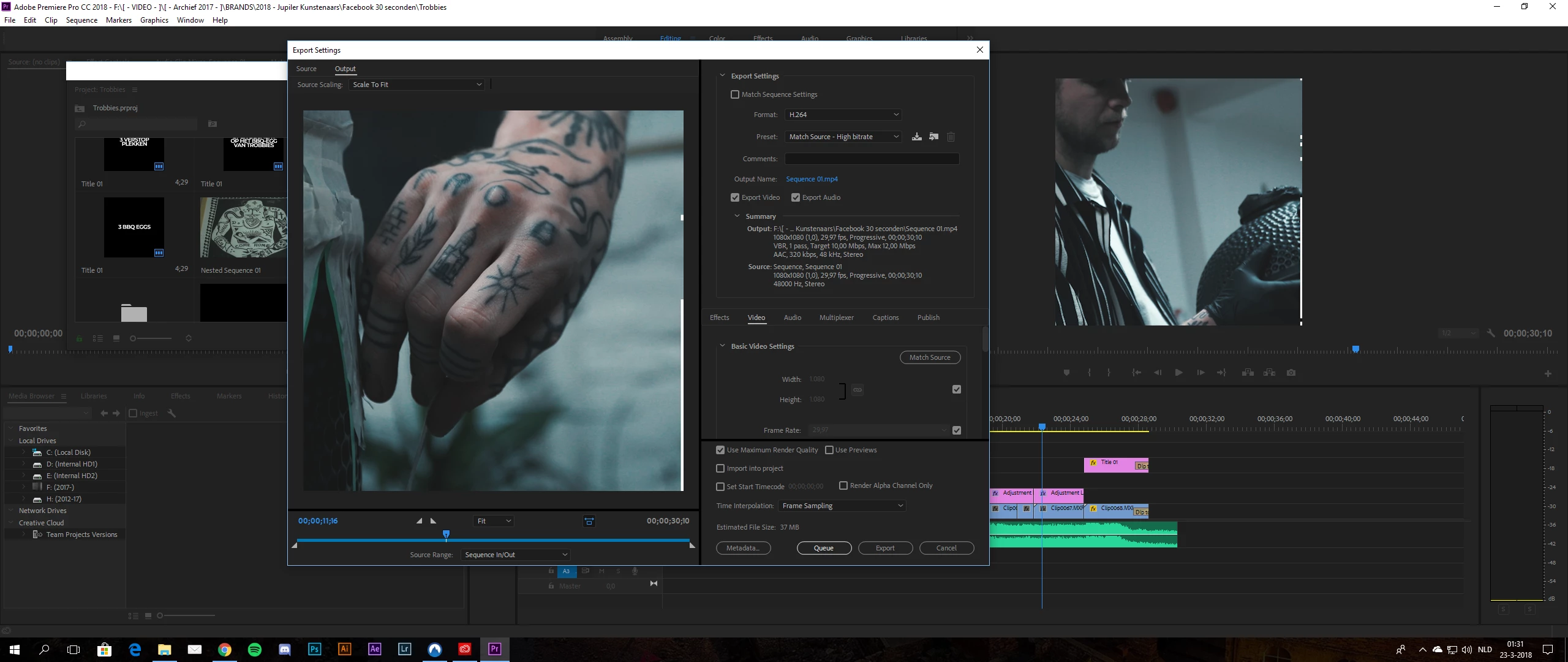Switch to the Audio tab
1568x662 pixels.
(x=792, y=318)
